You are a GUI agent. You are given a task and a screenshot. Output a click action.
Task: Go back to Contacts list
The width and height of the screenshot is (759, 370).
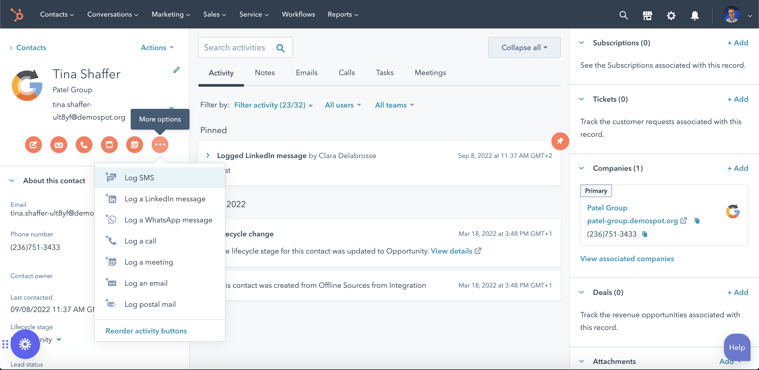pyautogui.click(x=28, y=47)
